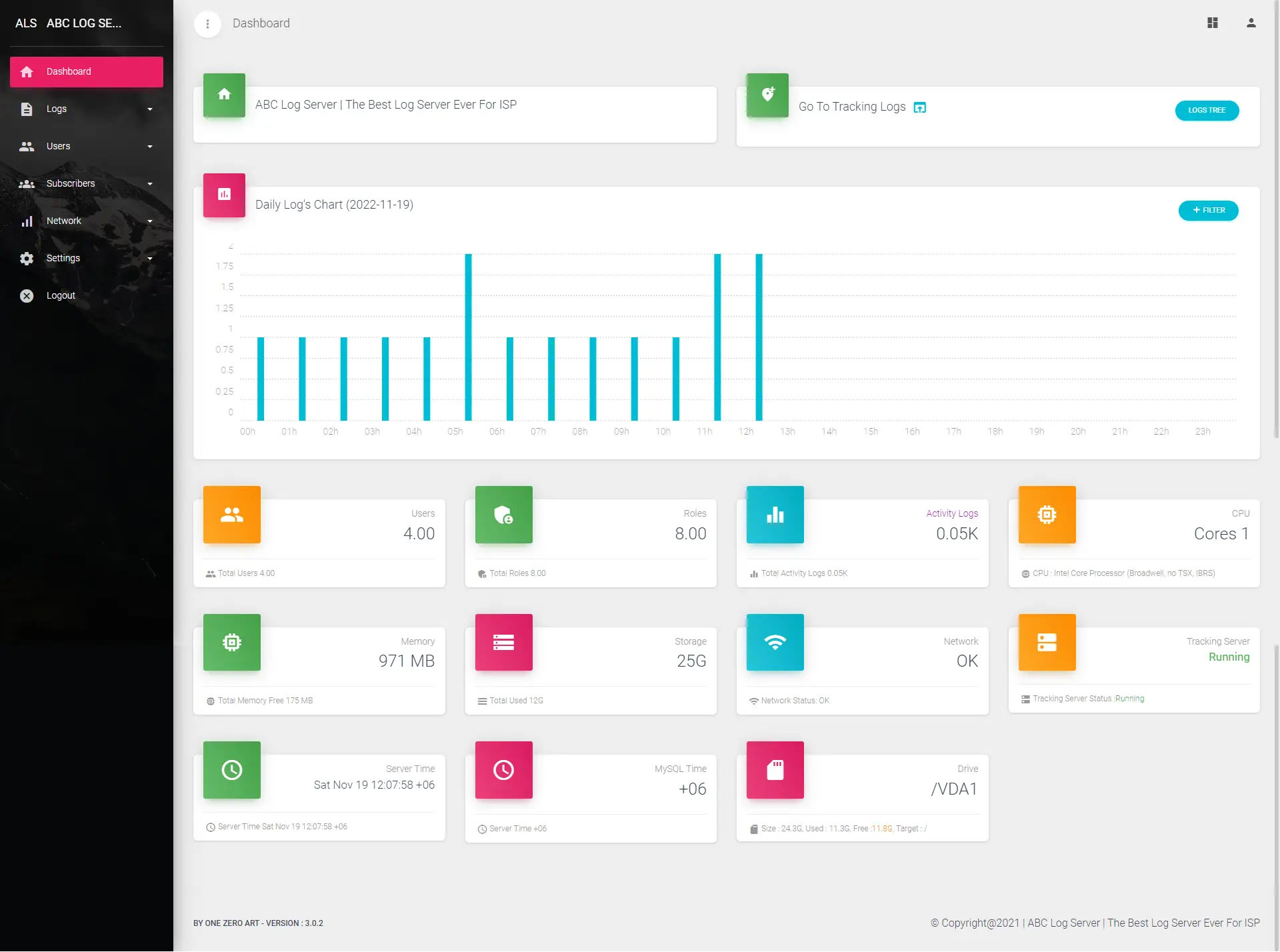
Task: Click the LOGS TREE button
Action: [x=1207, y=111]
